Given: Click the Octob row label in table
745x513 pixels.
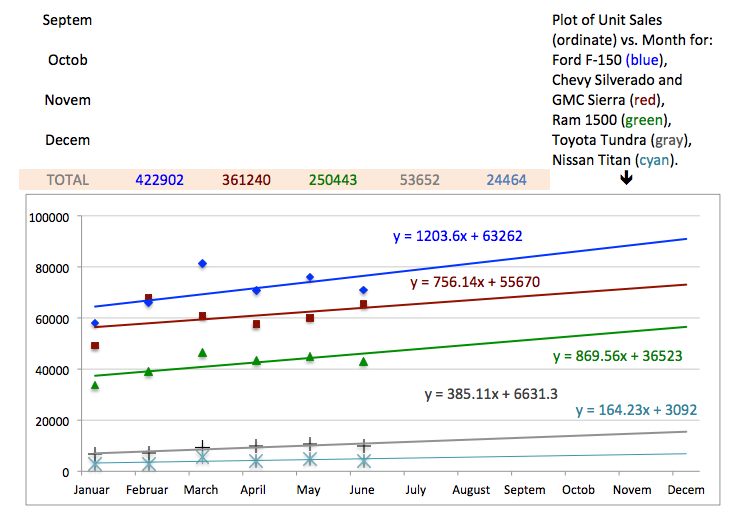Looking at the screenshot, I should point(67,60).
